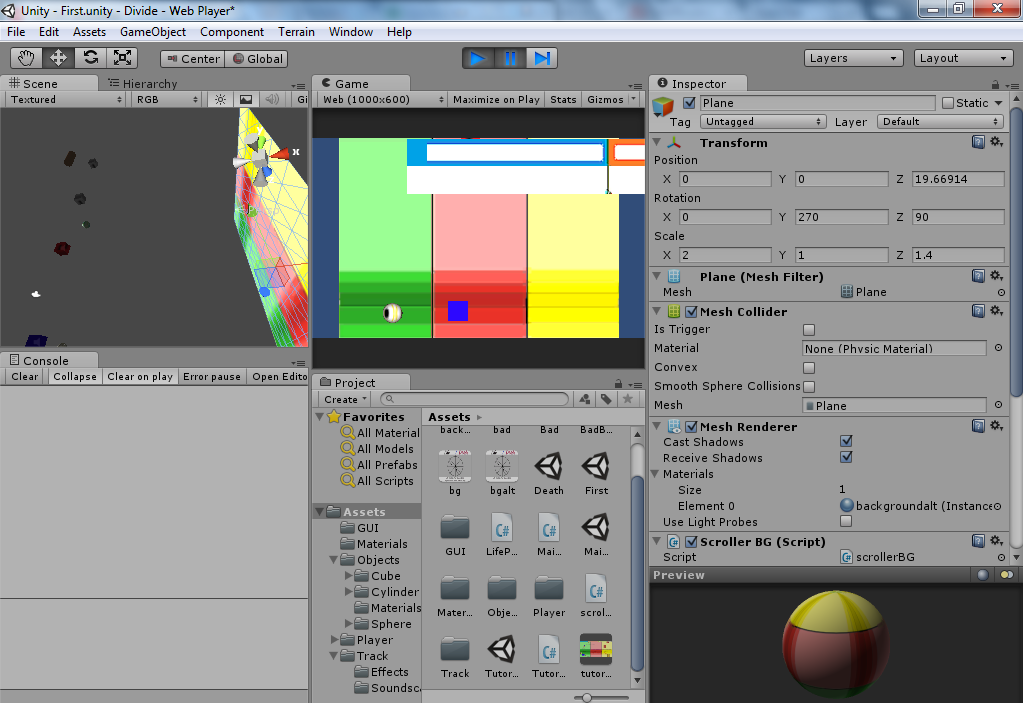This screenshot has width=1023, height=703.
Task: Click Maximize on Play button
Action: [x=496, y=100]
